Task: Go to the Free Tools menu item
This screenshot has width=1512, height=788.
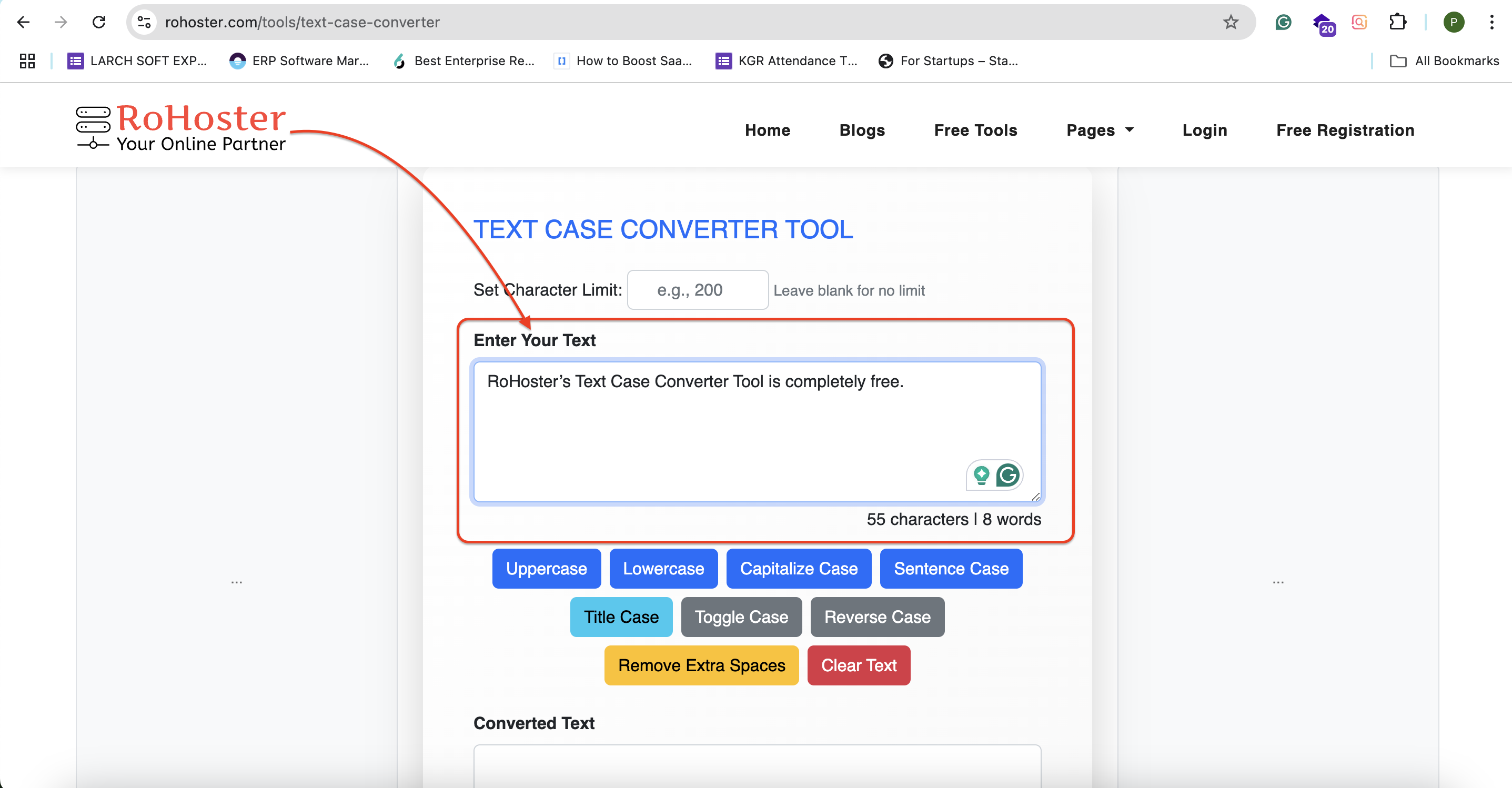Action: point(975,130)
